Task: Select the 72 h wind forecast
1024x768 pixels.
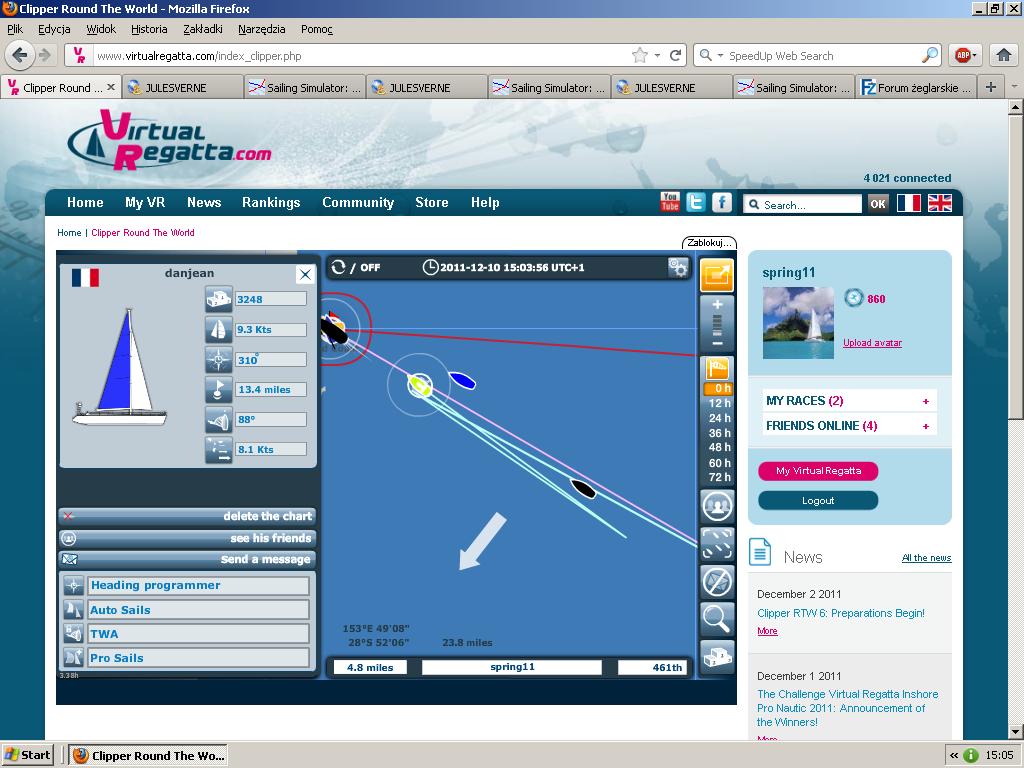Action: pos(720,478)
